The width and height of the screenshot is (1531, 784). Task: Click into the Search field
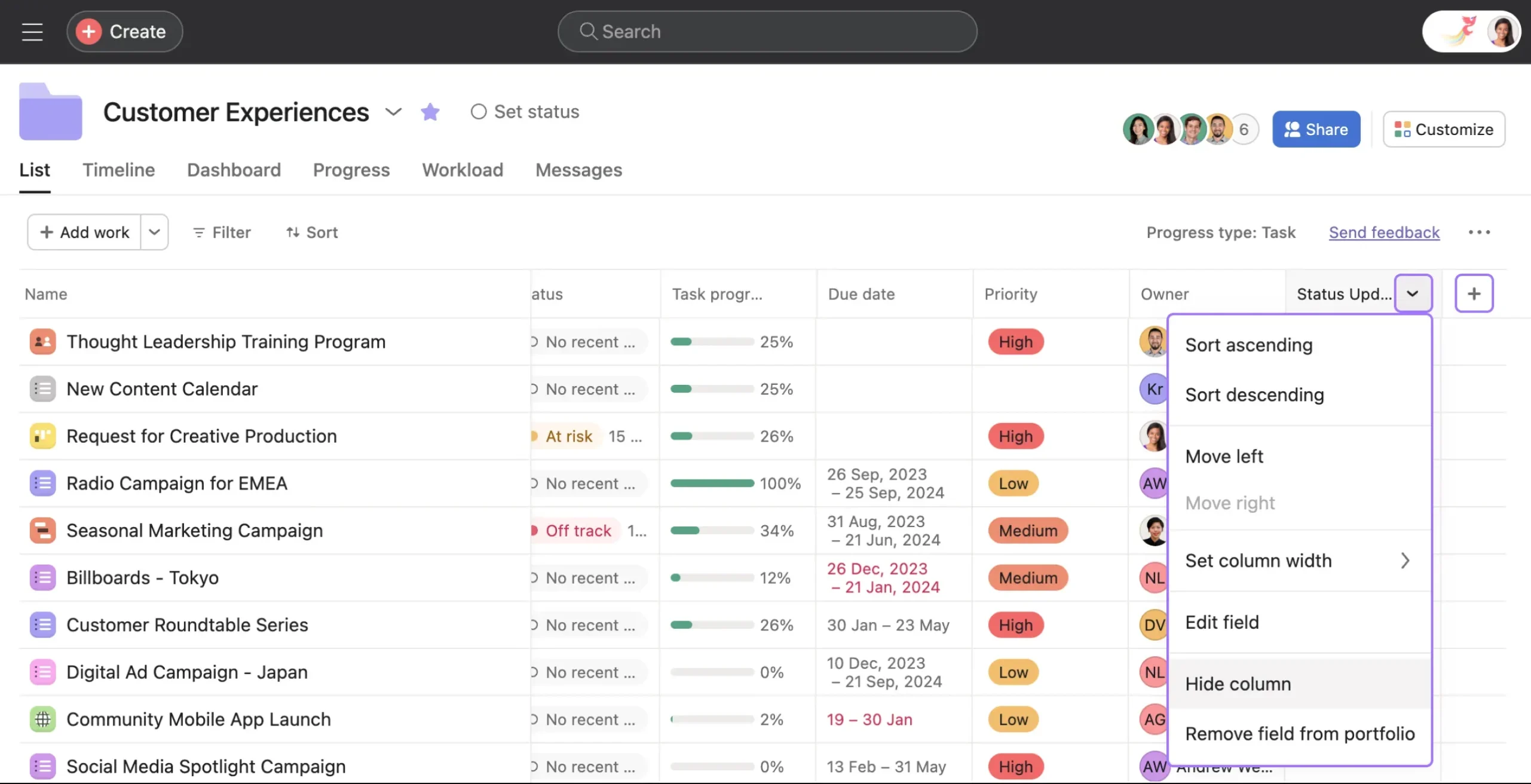click(767, 32)
